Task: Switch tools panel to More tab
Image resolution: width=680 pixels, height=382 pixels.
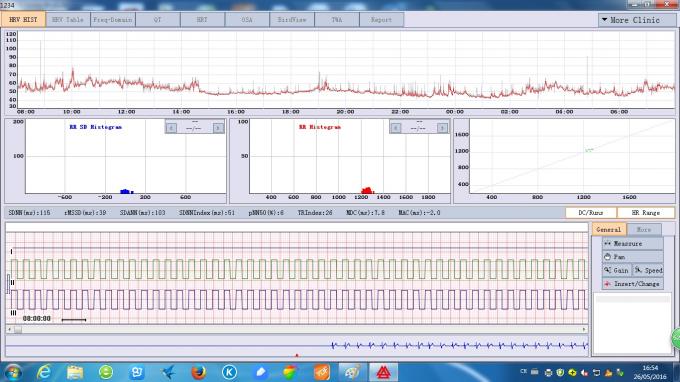Action: click(644, 229)
